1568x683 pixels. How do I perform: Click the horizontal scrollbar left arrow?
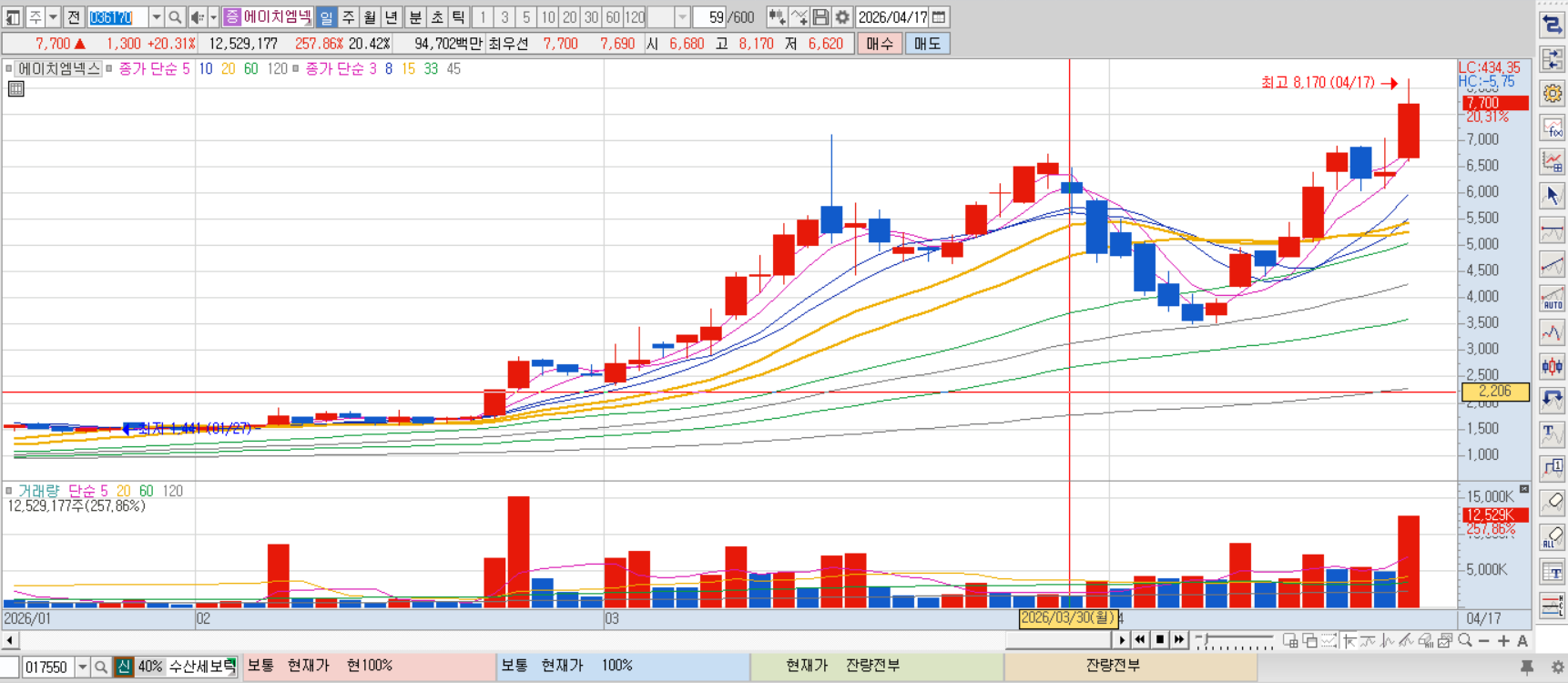pos(10,640)
